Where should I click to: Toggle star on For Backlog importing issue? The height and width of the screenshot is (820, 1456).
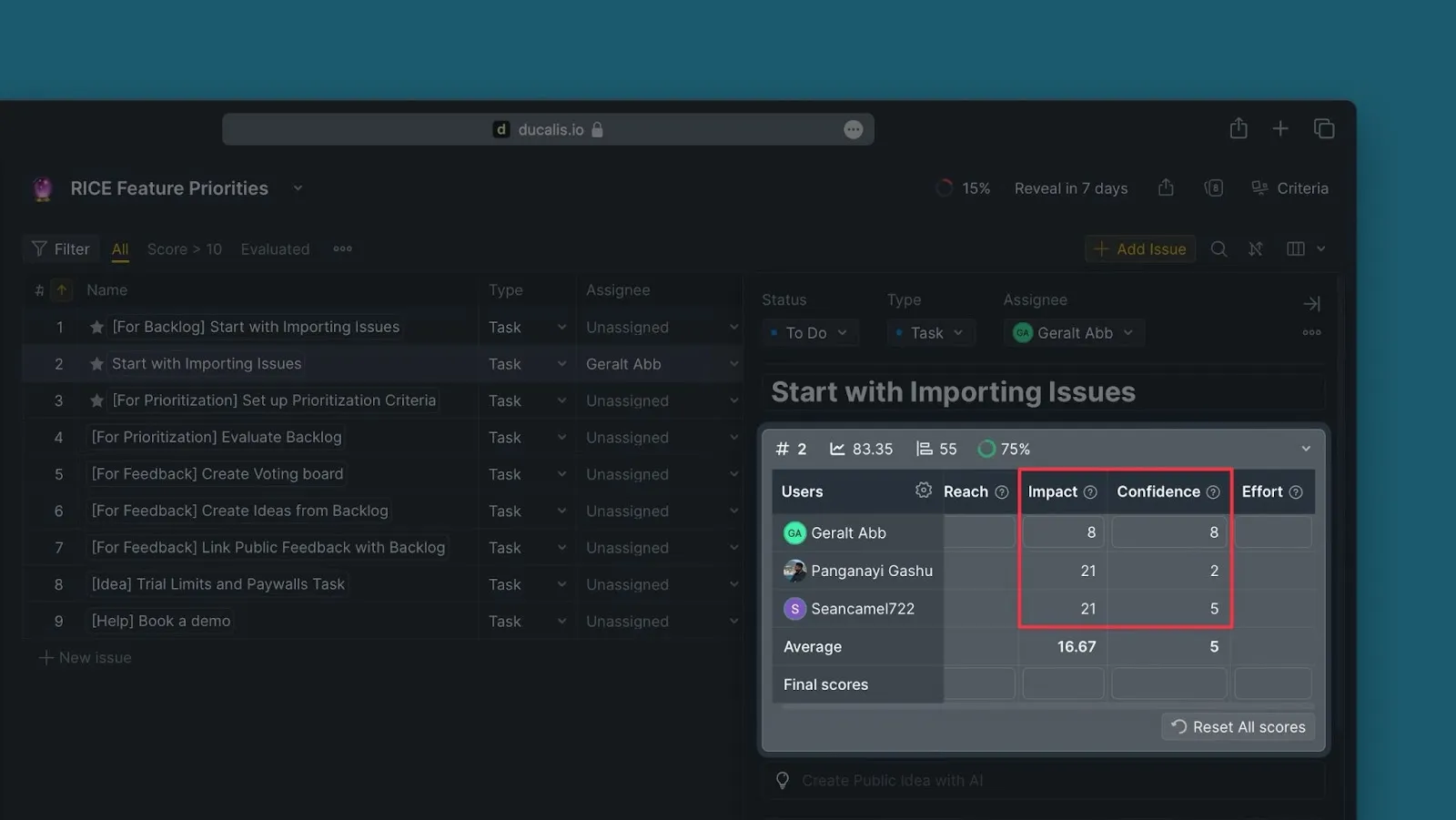(96, 328)
